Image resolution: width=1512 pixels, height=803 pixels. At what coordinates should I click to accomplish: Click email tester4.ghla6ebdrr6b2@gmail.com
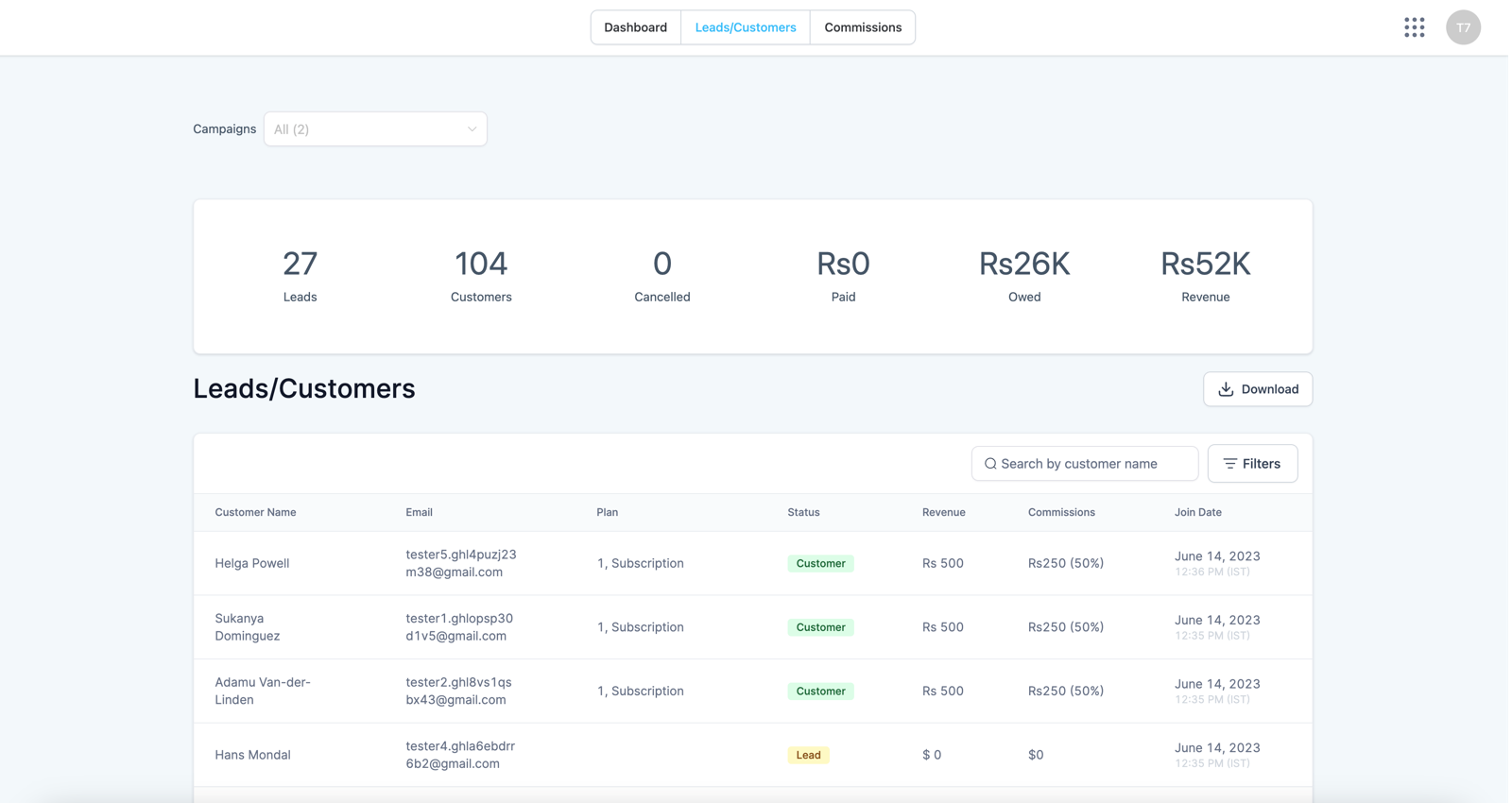pyautogui.click(x=459, y=755)
